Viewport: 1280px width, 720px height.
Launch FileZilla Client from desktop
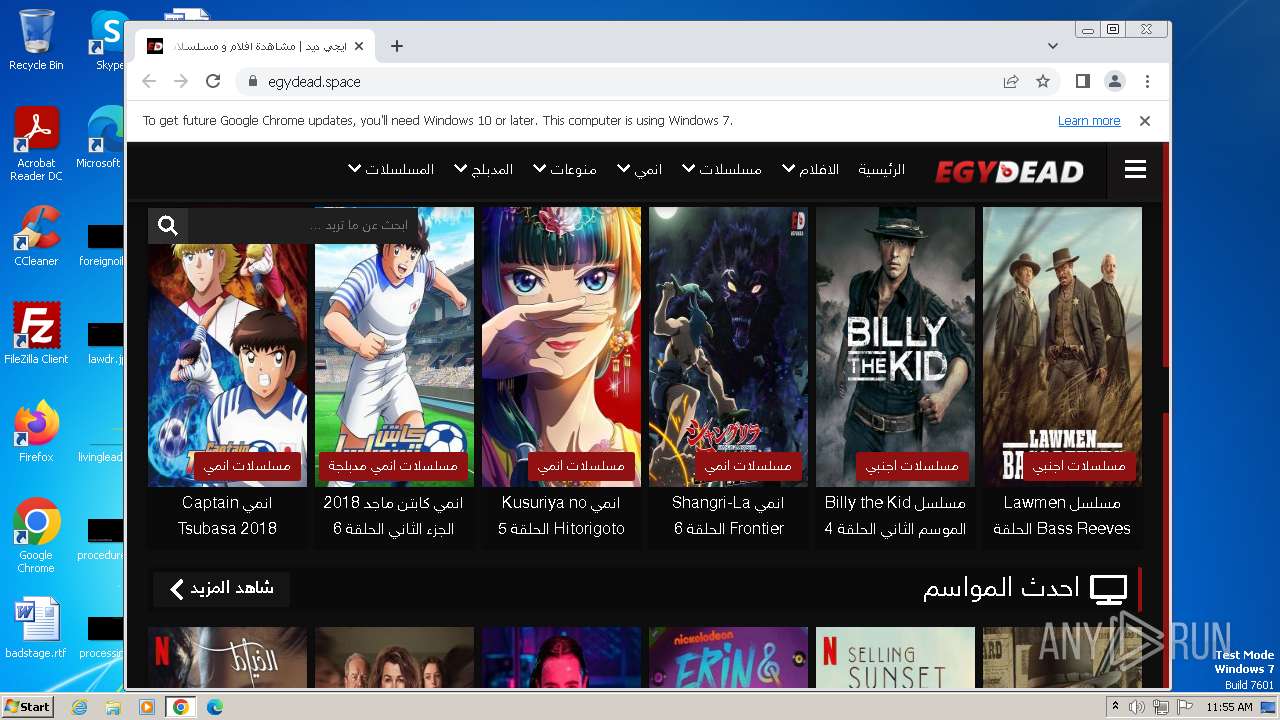[x=36, y=334]
